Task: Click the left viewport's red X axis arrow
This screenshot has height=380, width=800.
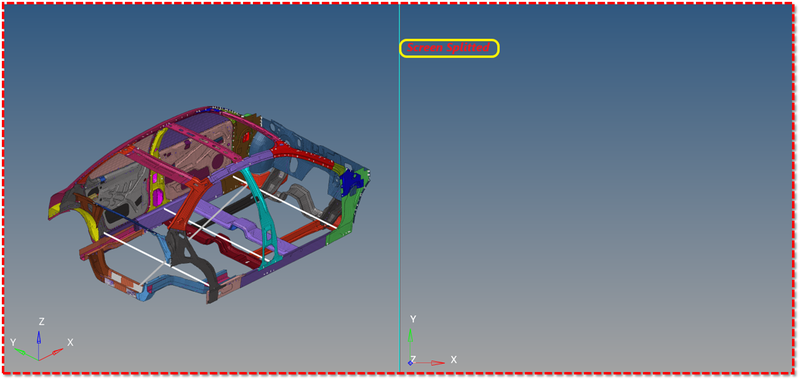Action: click(x=51, y=354)
